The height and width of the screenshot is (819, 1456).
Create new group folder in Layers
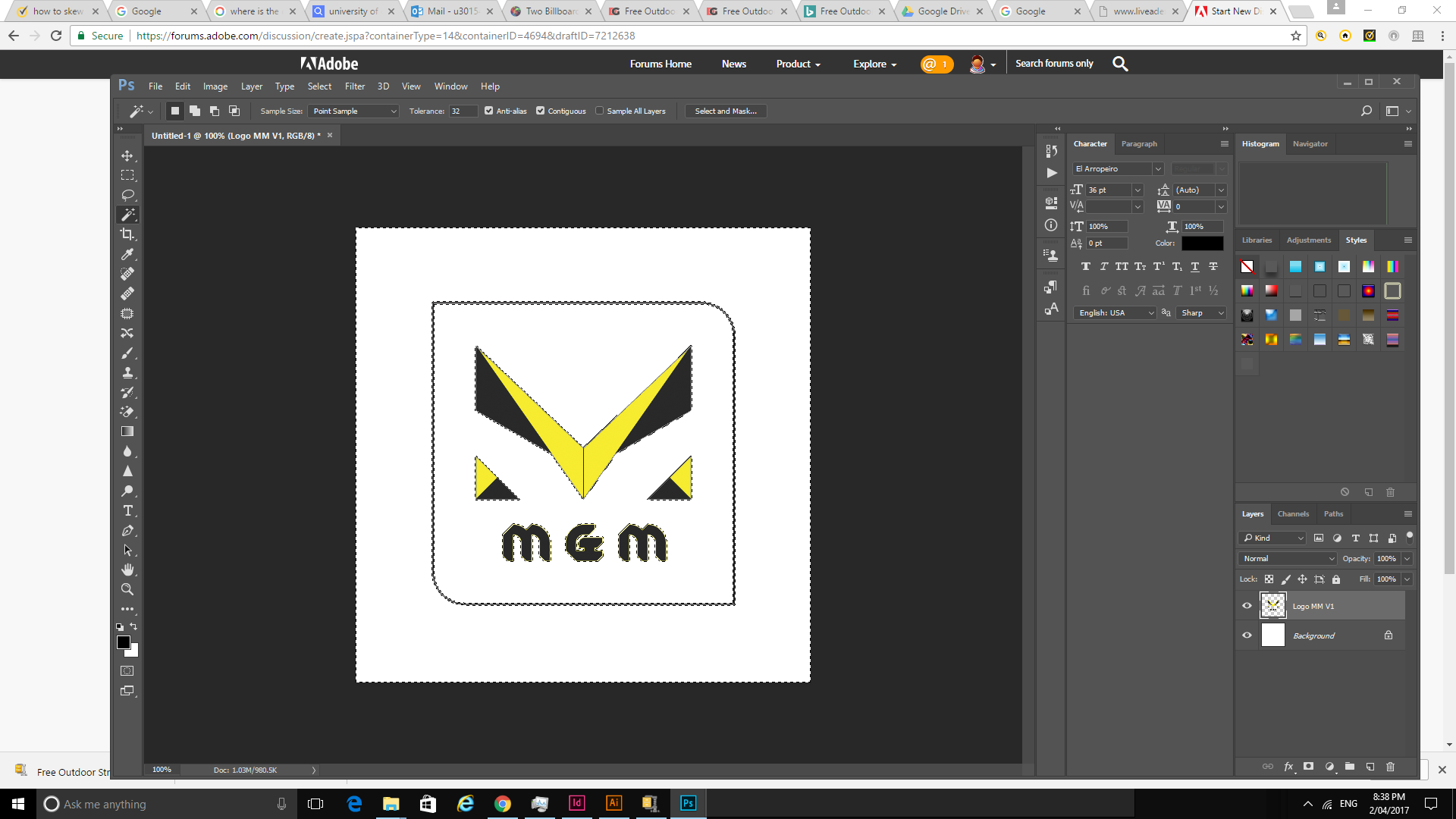(x=1350, y=767)
